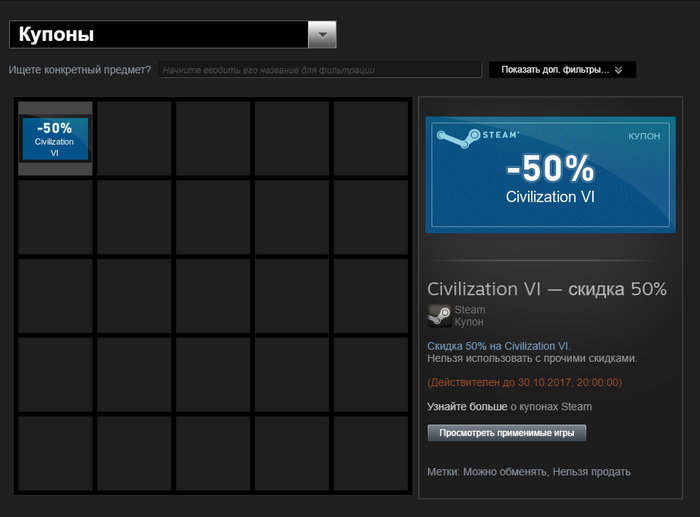Click the title Civilization VI — скидка 50%
The width and height of the screenshot is (700, 517).
[546, 289]
